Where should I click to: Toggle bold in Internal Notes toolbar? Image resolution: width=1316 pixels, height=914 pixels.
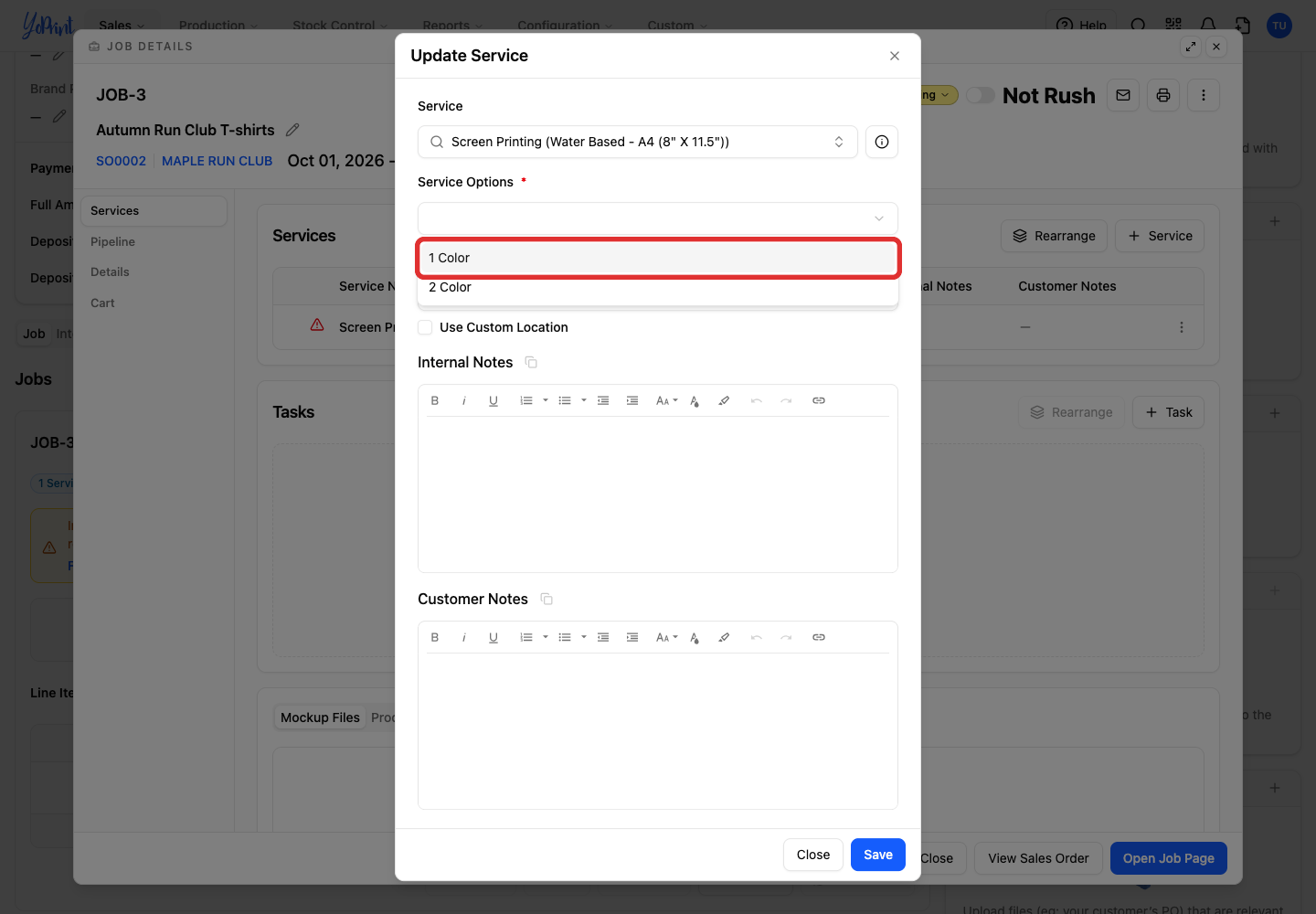(435, 400)
